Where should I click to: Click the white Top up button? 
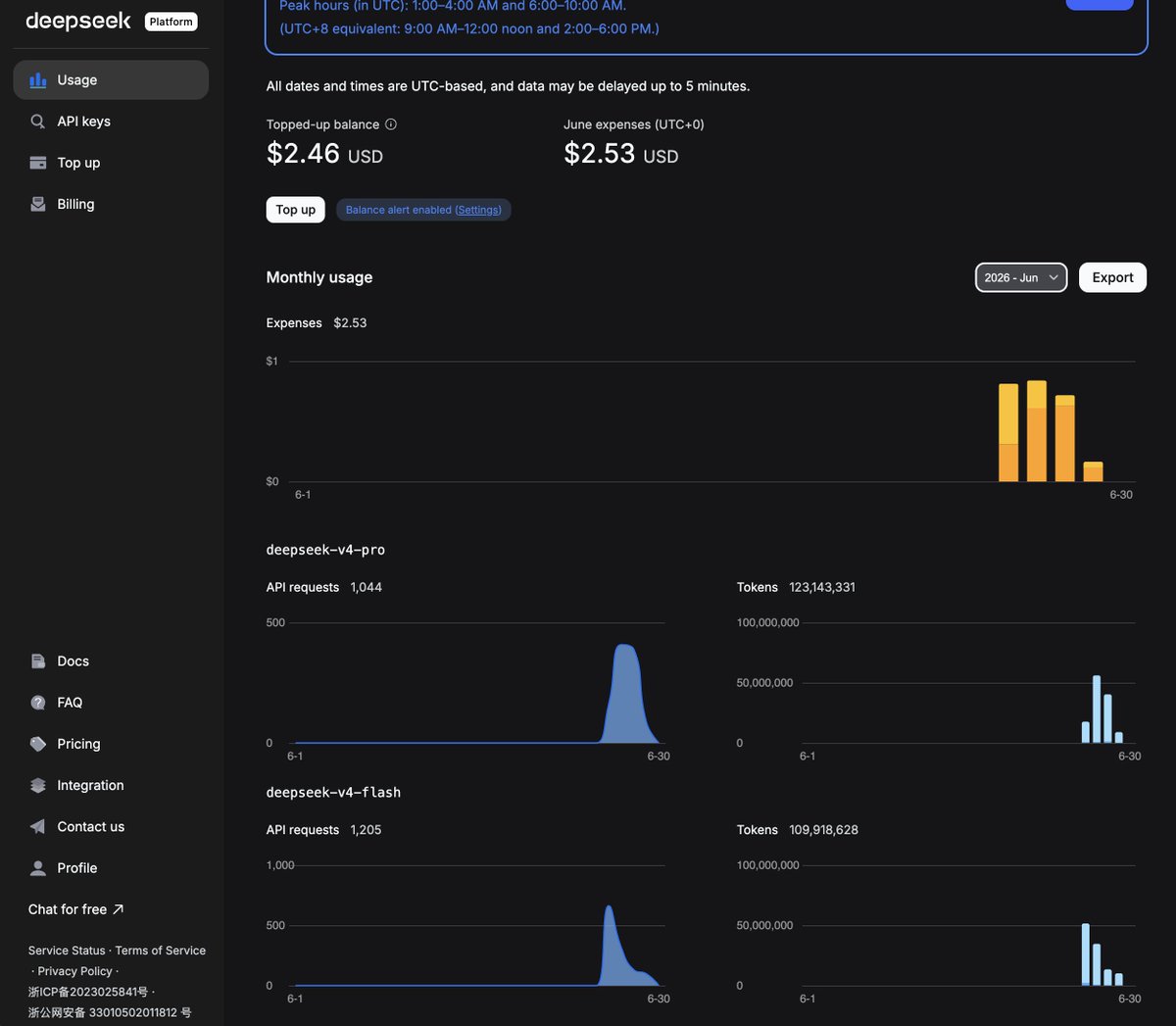point(296,210)
